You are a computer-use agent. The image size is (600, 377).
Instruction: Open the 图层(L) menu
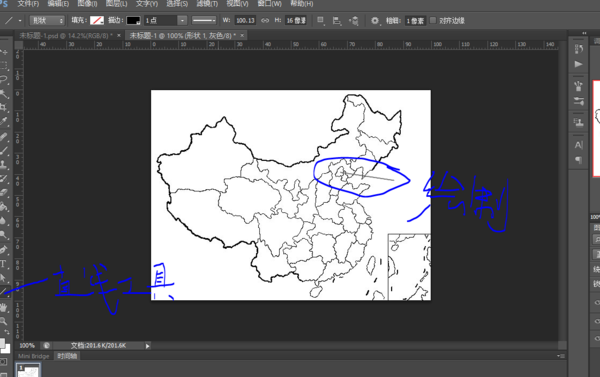pos(117,4)
